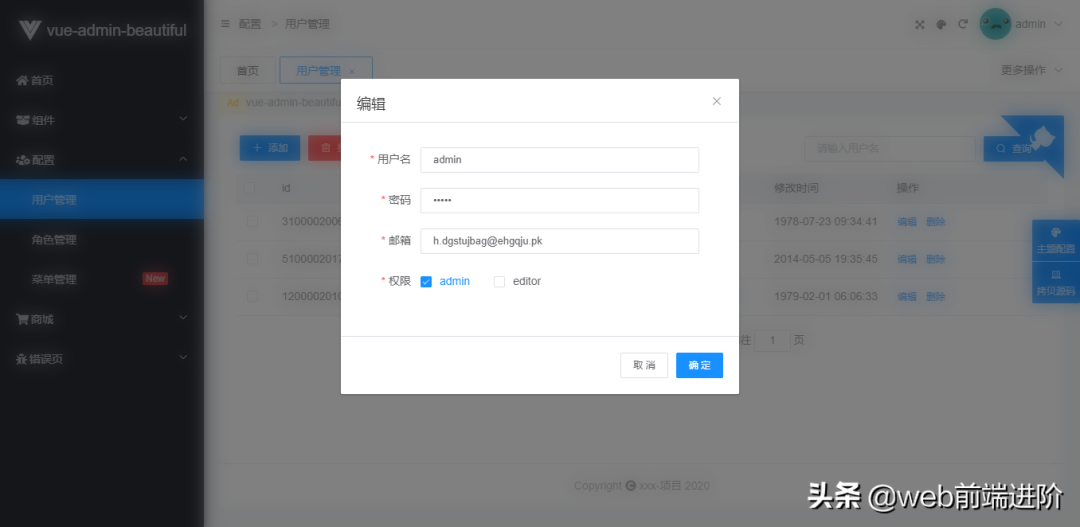Image resolution: width=1080 pixels, height=527 pixels.
Task: Click 删除 link for the 1978-07-23 row
Action: pyautogui.click(x=935, y=222)
